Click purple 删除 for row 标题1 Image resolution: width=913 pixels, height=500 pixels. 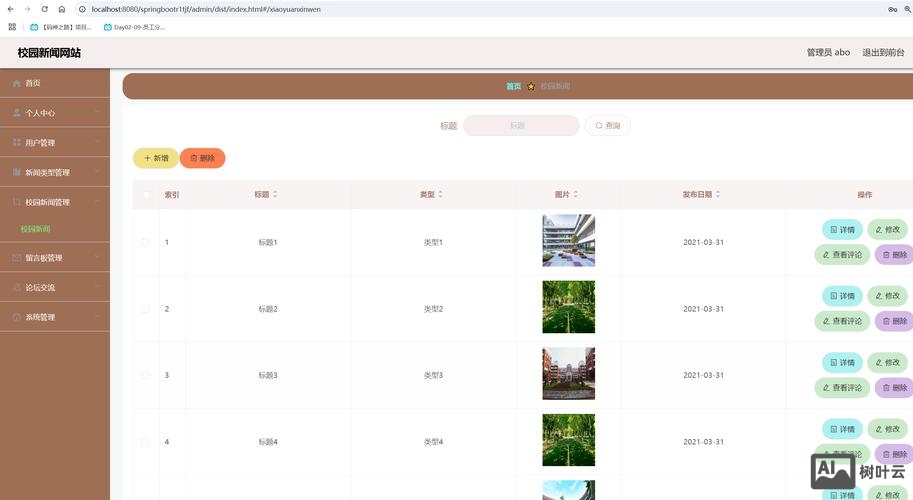click(x=894, y=254)
